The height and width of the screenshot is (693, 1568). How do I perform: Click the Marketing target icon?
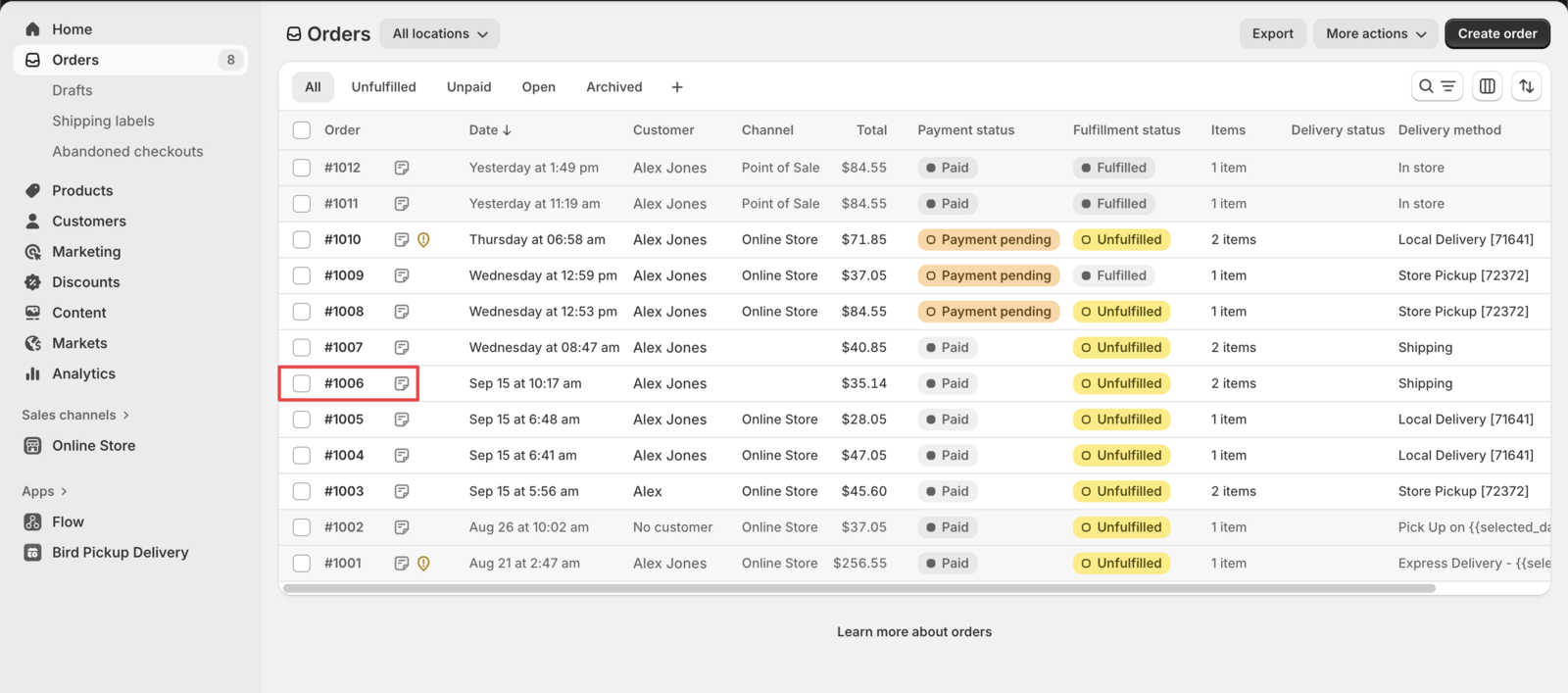32,252
